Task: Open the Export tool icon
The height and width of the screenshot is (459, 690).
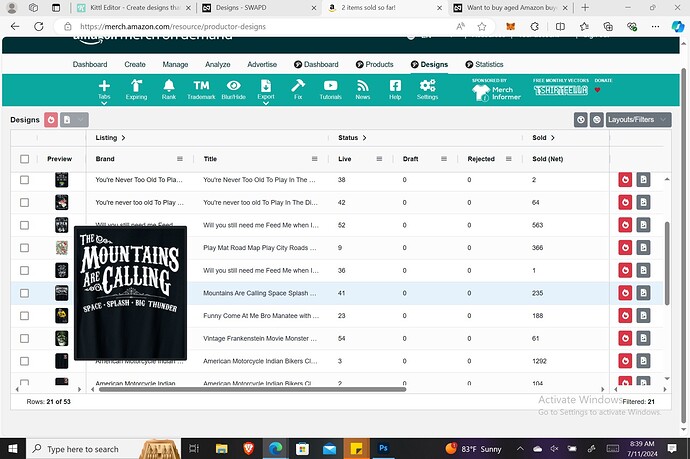Action: 266,89
